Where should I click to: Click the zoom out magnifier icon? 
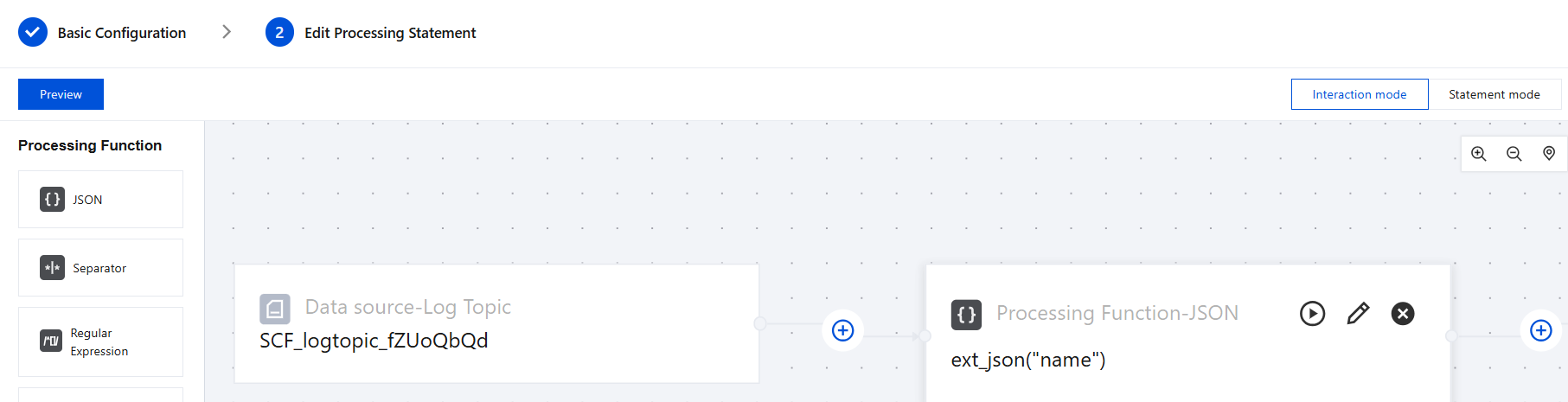click(x=1514, y=154)
